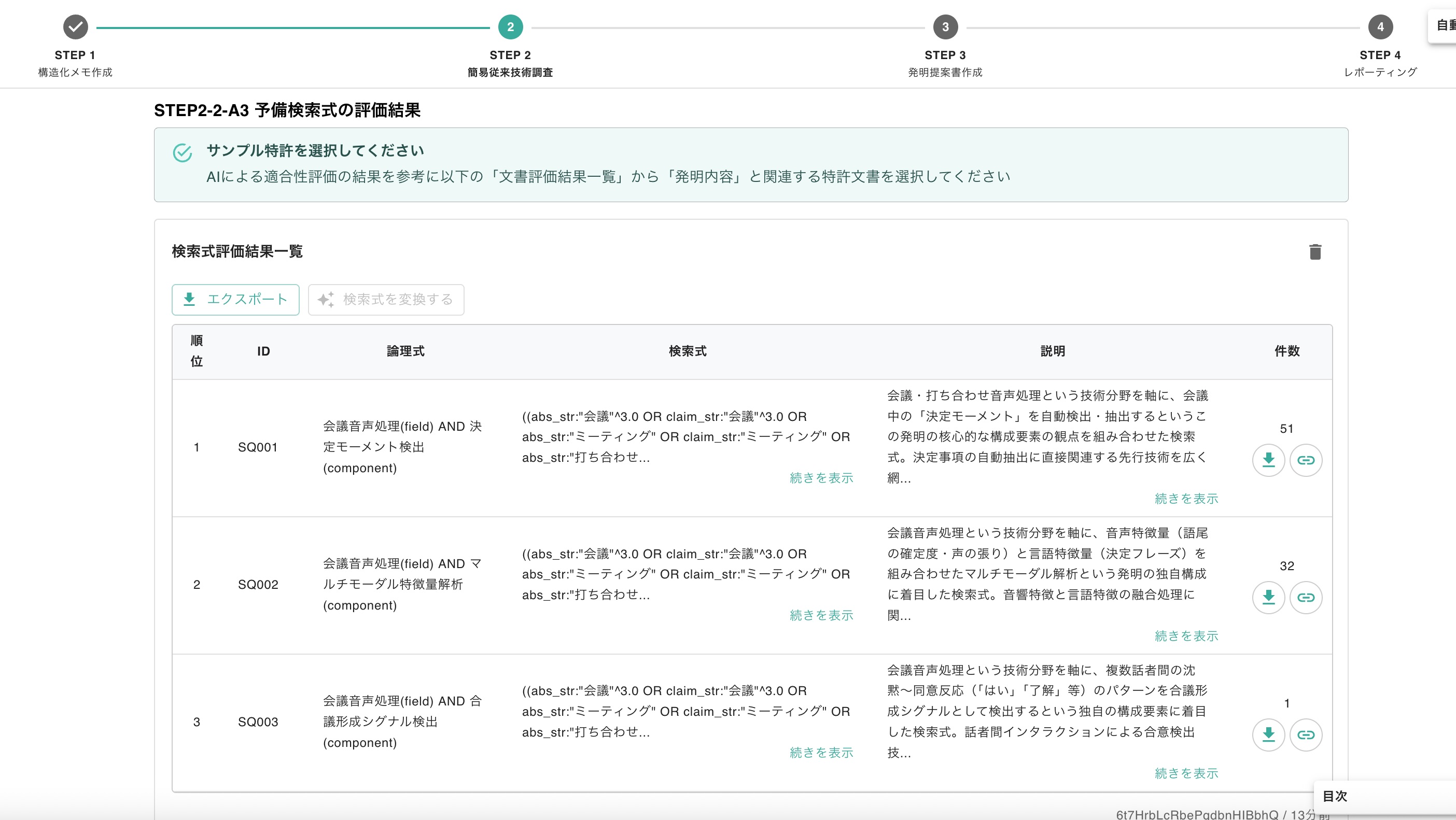Copy link icon for SQ003 row

1305,734
